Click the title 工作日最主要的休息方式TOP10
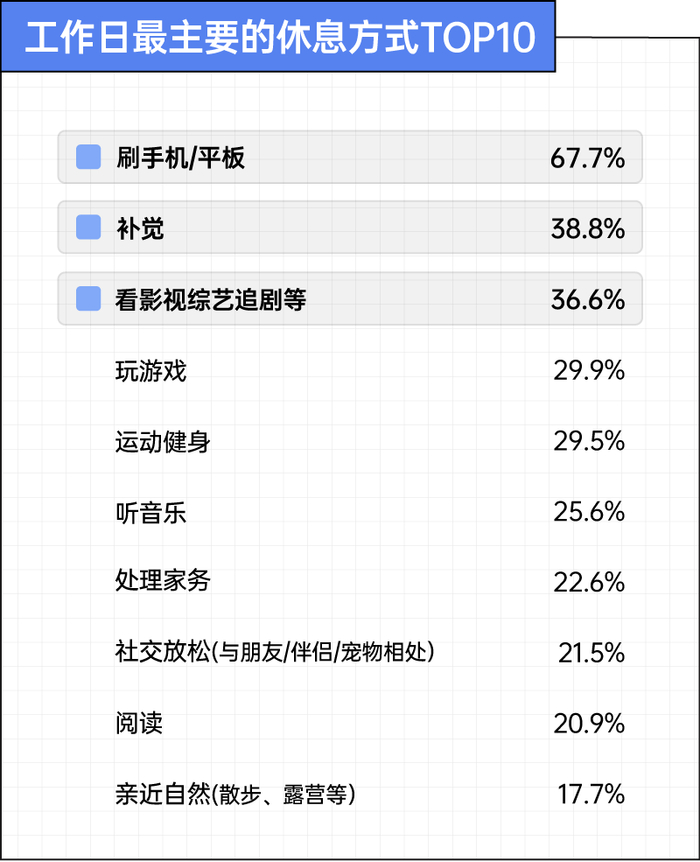This screenshot has height=862, width=700. pos(280,37)
